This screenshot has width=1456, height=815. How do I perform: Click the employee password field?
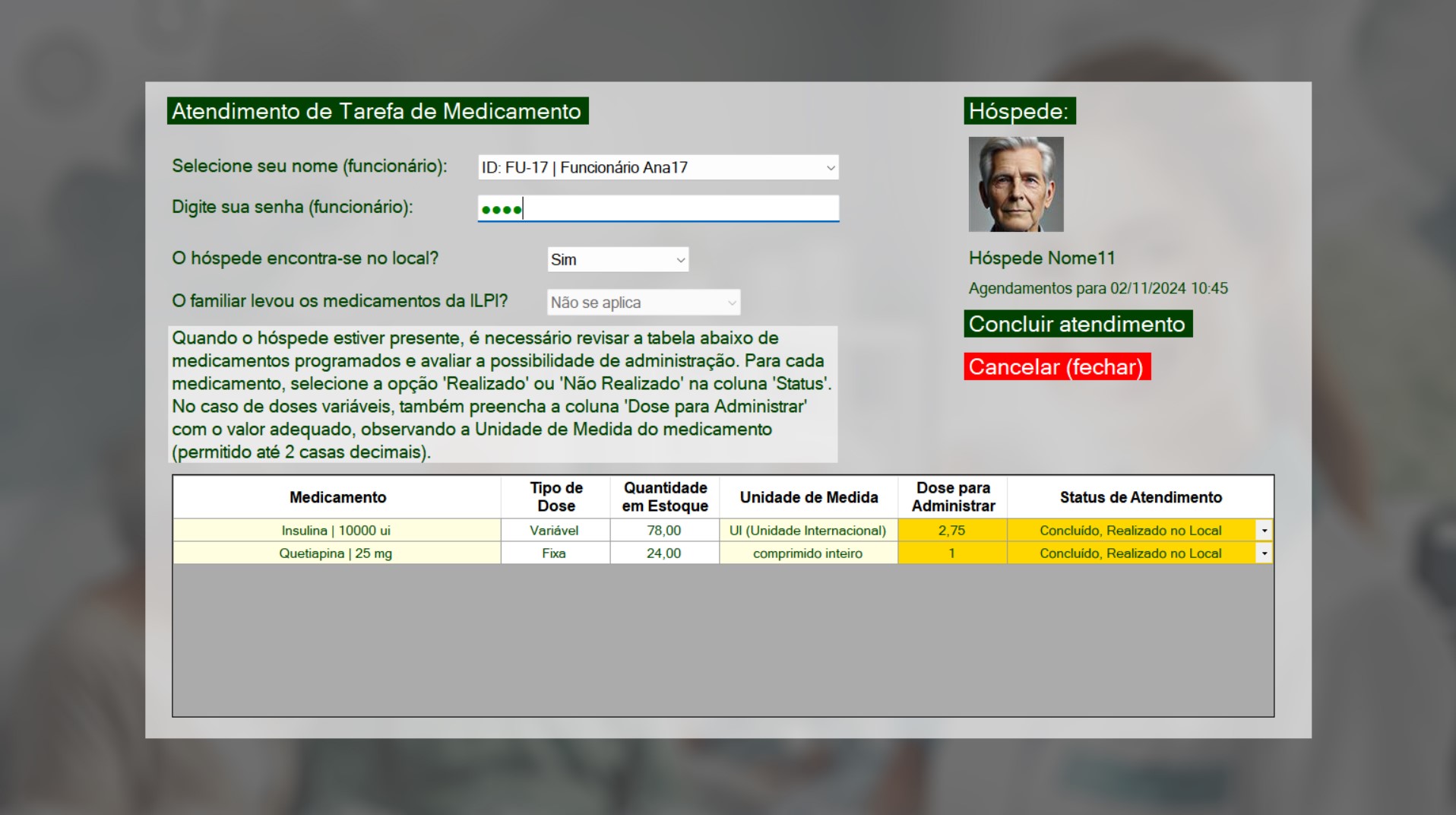(x=657, y=209)
